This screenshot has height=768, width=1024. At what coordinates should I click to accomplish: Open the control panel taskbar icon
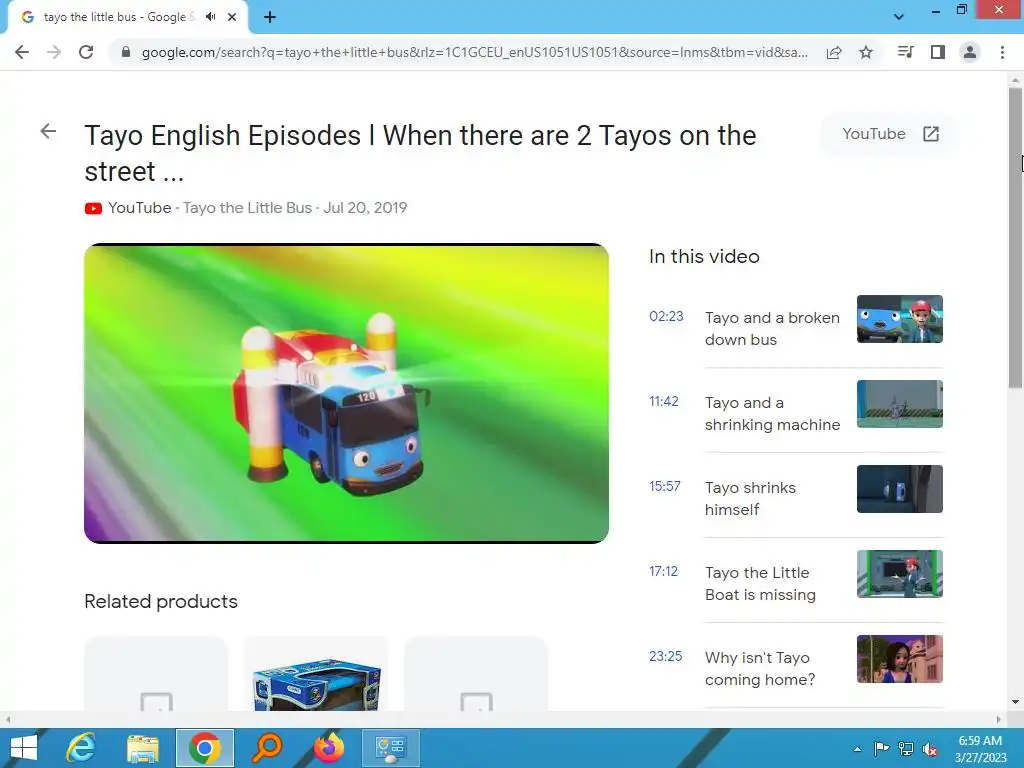391,748
